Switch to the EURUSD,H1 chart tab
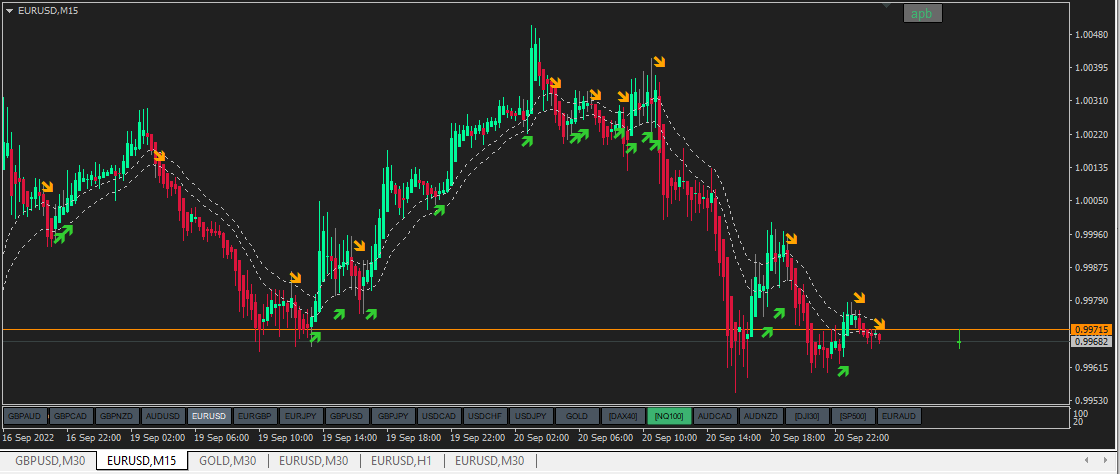The height and width of the screenshot is (474, 1120). 401,461
